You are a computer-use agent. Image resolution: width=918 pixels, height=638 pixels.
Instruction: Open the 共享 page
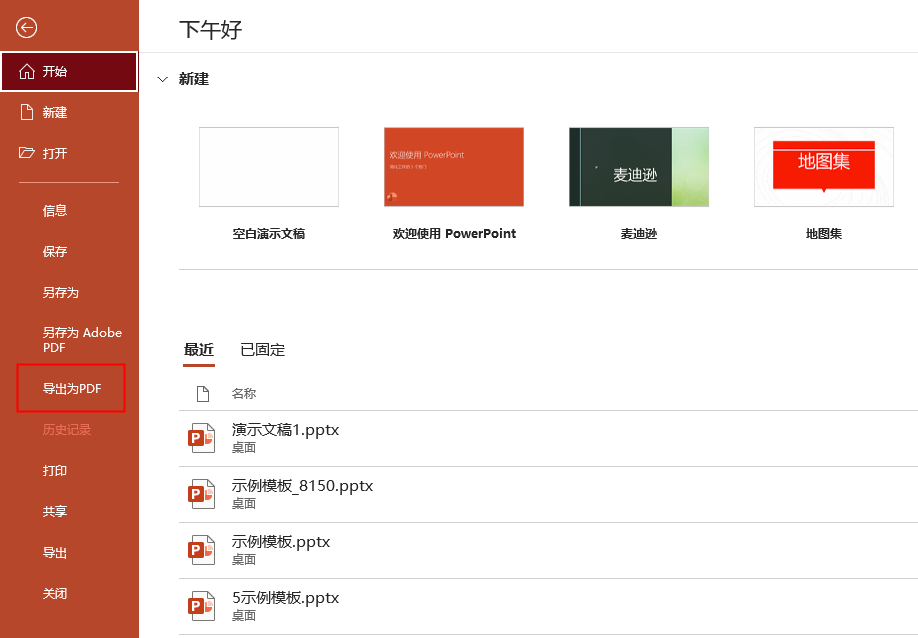tap(54, 512)
